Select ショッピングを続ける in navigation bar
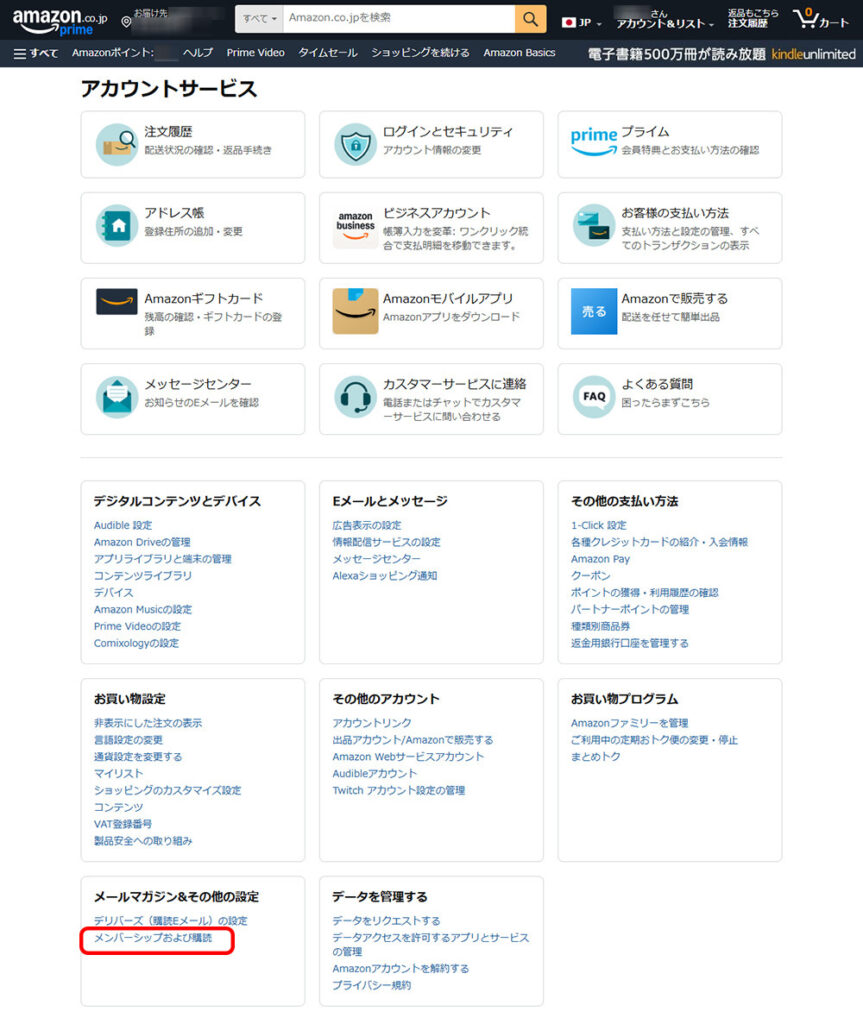This screenshot has width=863, height=1024. (420, 53)
